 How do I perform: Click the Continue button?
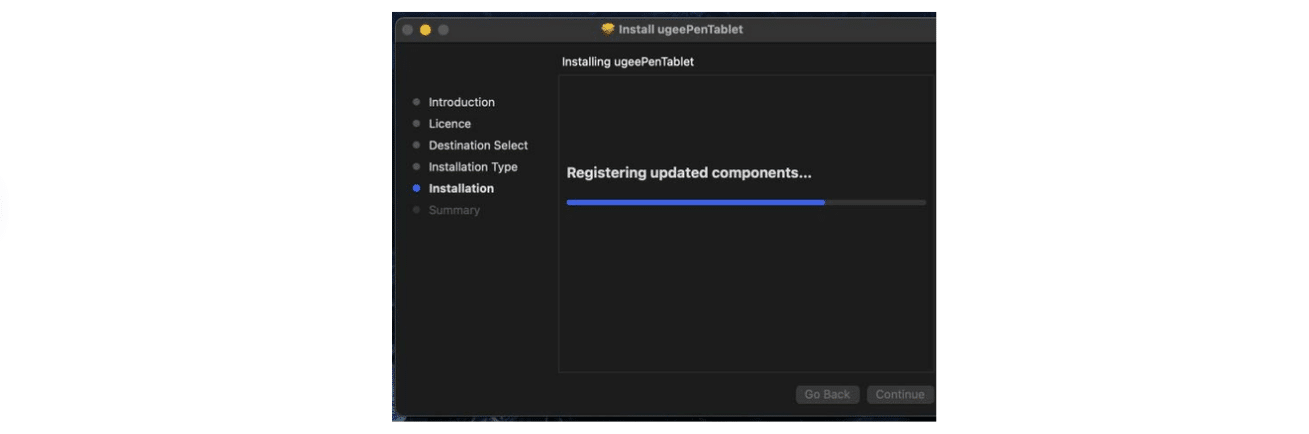pos(900,394)
